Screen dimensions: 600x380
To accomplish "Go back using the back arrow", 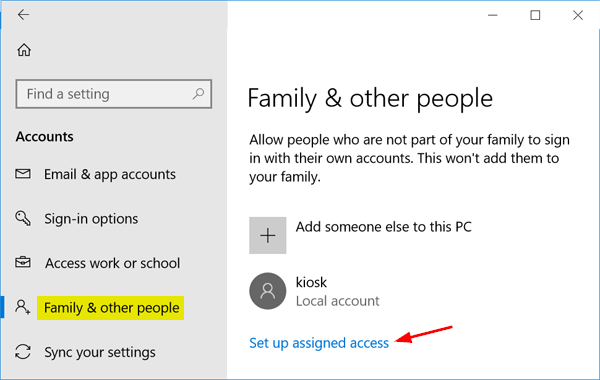I will 23,15.
